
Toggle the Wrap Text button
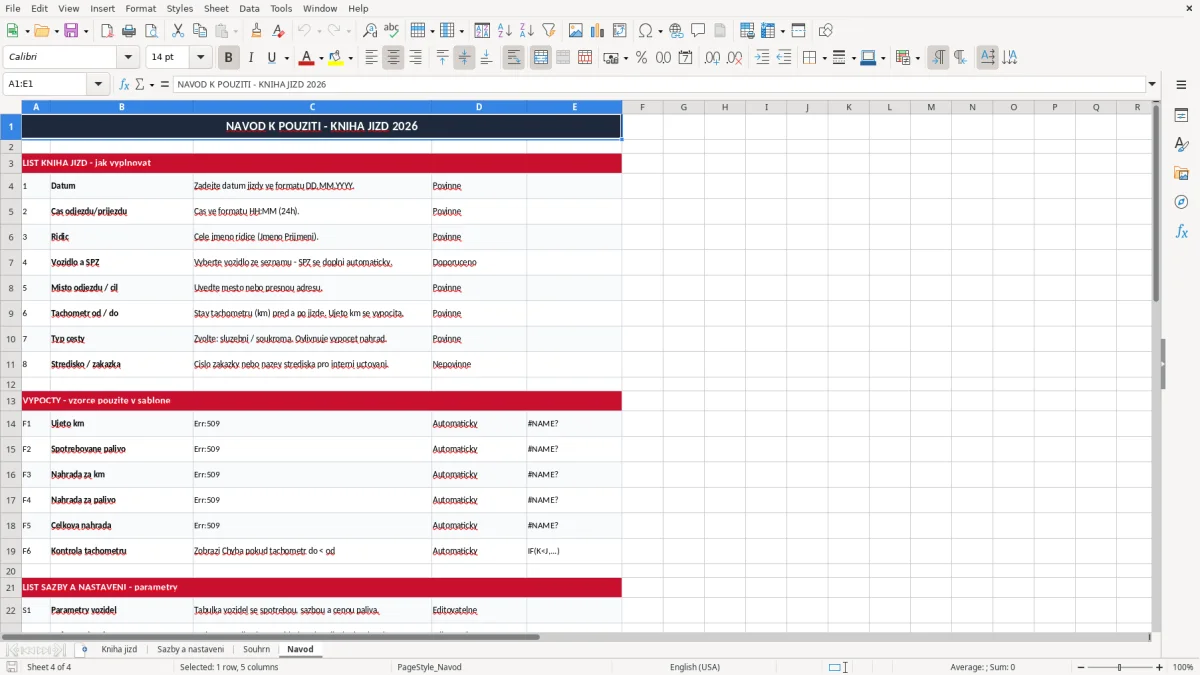coord(513,58)
